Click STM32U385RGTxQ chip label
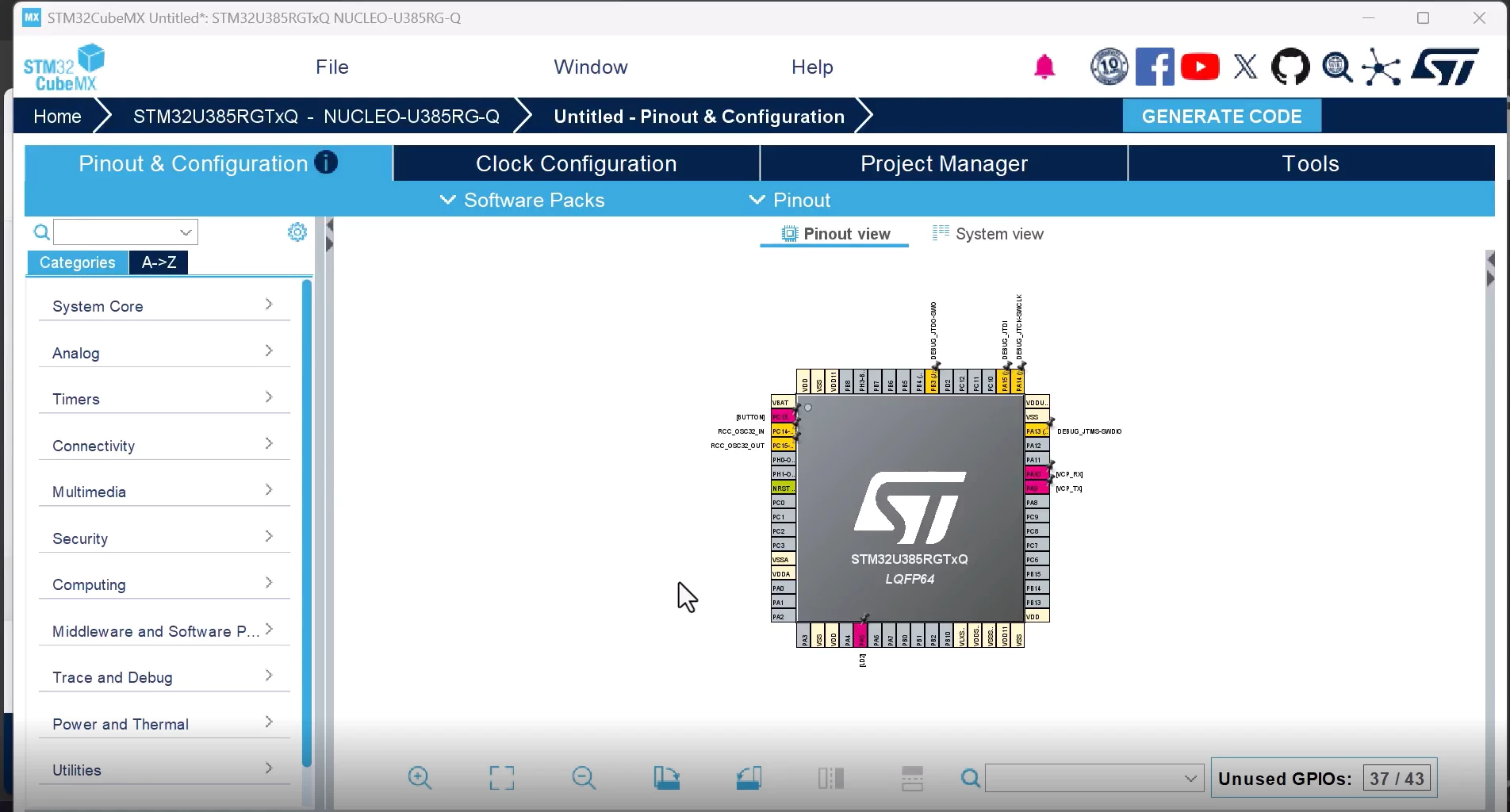Image resolution: width=1510 pixels, height=812 pixels. pyautogui.click(x=909, y=559)
